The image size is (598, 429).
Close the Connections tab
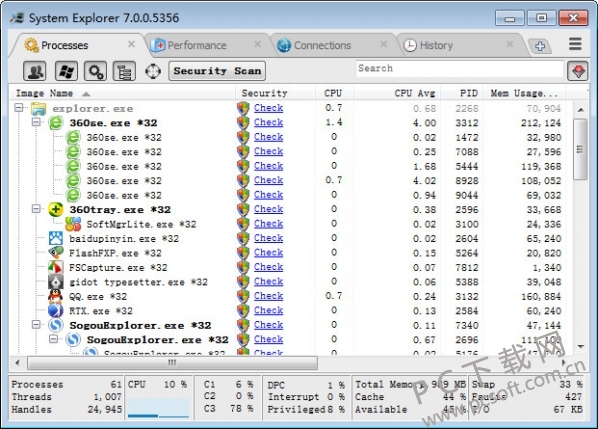coord(383,44)
